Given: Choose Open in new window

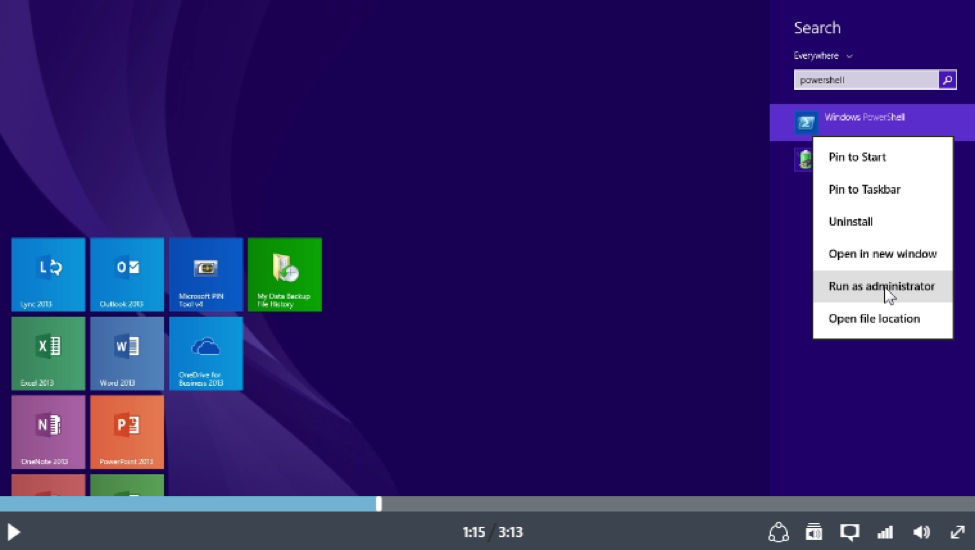Looking at the screenshot, I should pos(882,254).
